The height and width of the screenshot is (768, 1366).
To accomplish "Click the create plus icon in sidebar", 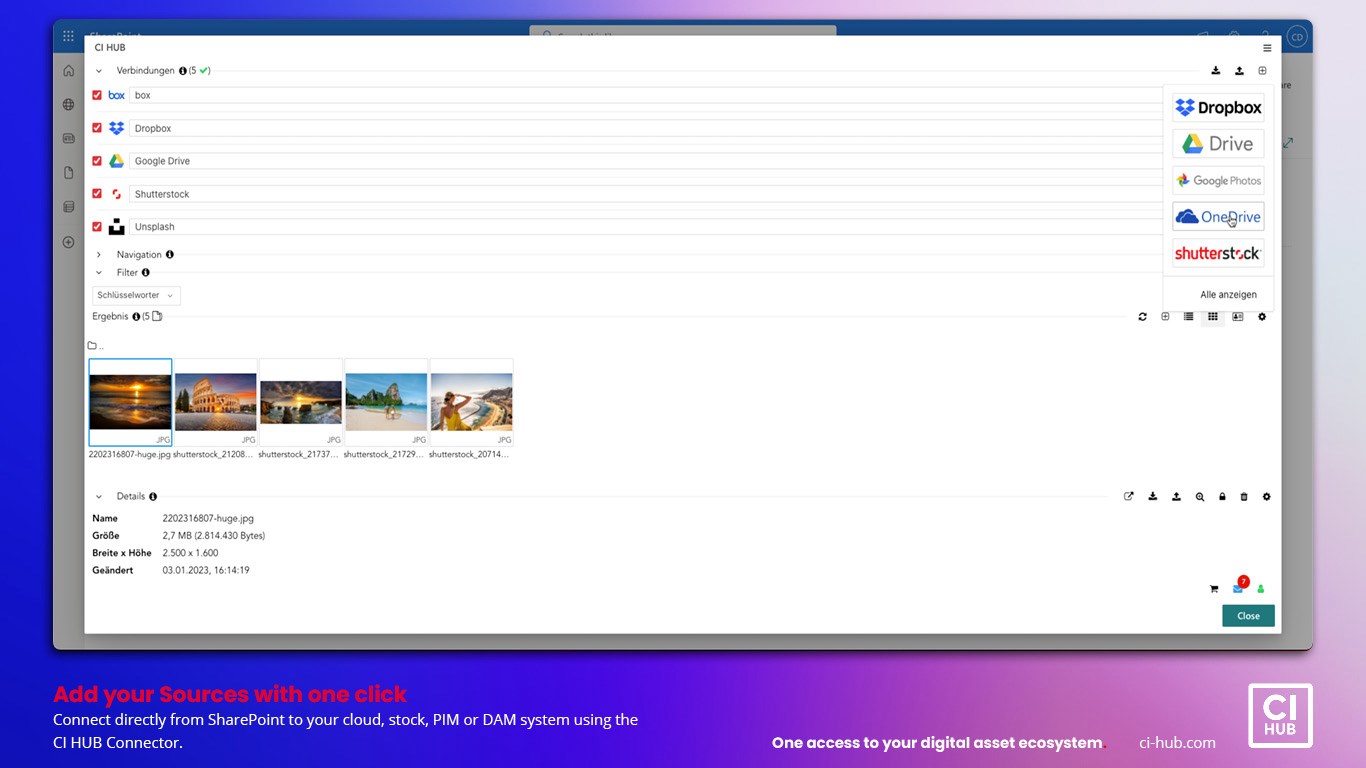I will (x=69, y=242).
